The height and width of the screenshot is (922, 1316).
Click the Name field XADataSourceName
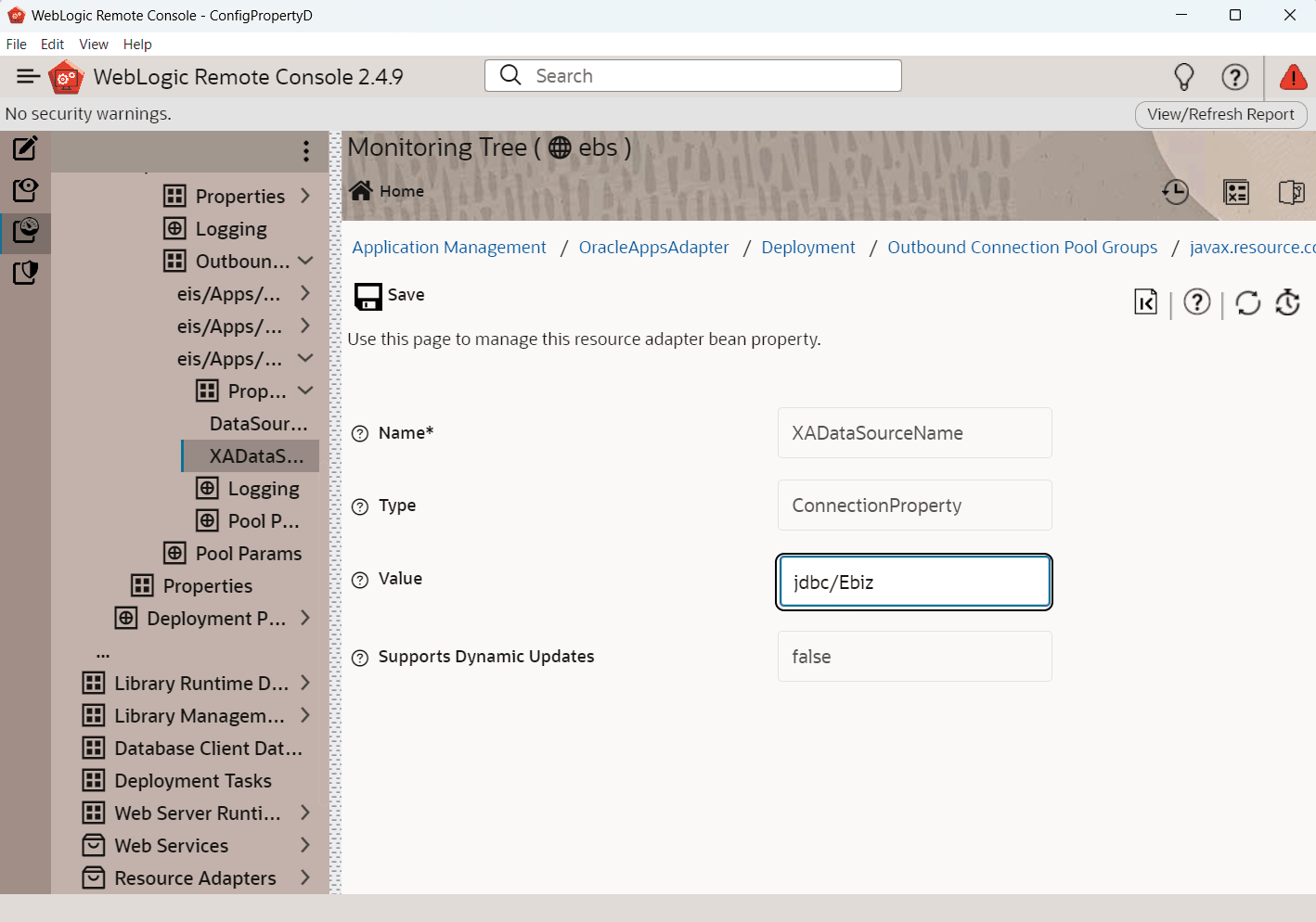pyautogui.click(x=914, y=432)
